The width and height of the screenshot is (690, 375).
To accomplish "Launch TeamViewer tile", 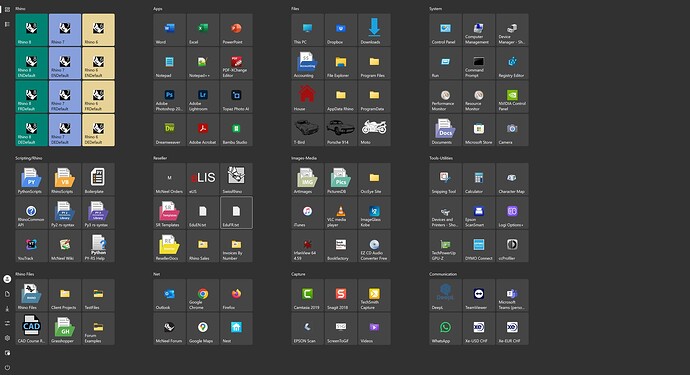I will pos(479,295).
